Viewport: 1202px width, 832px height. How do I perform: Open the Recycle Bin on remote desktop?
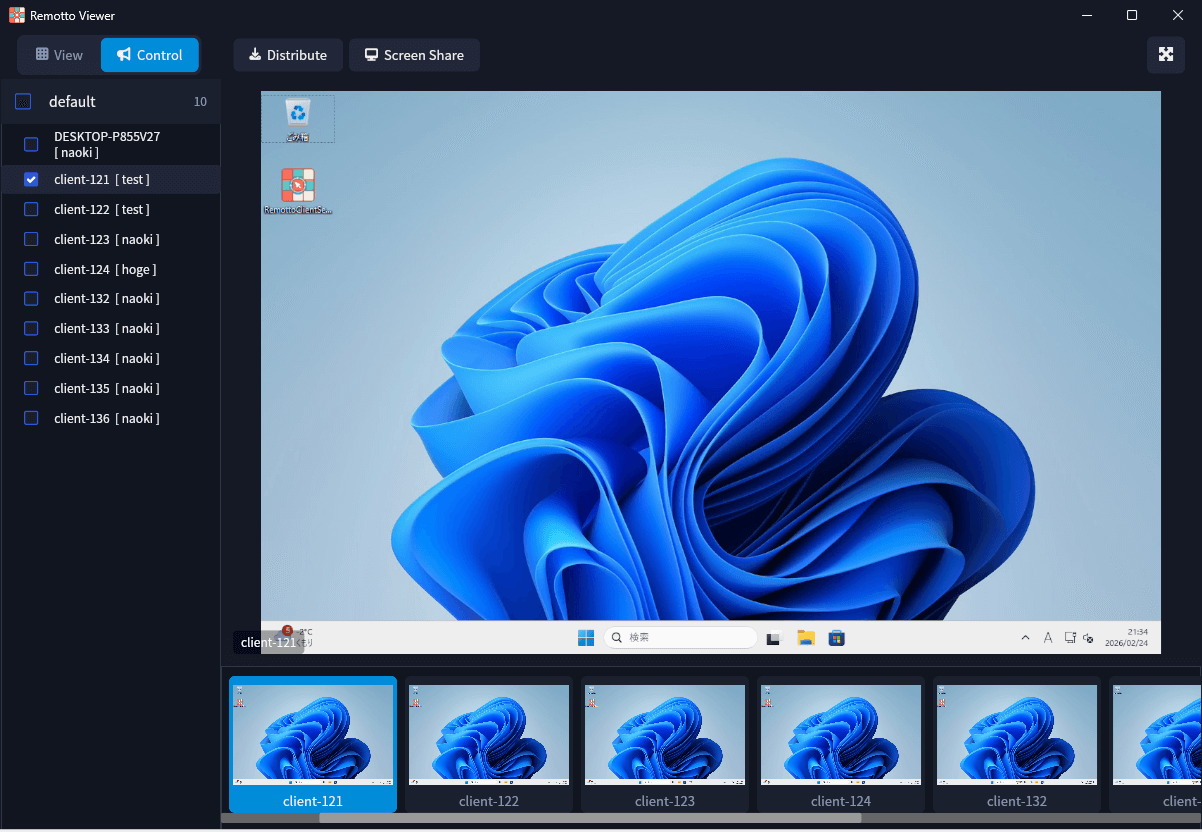(x=297, y=113)
